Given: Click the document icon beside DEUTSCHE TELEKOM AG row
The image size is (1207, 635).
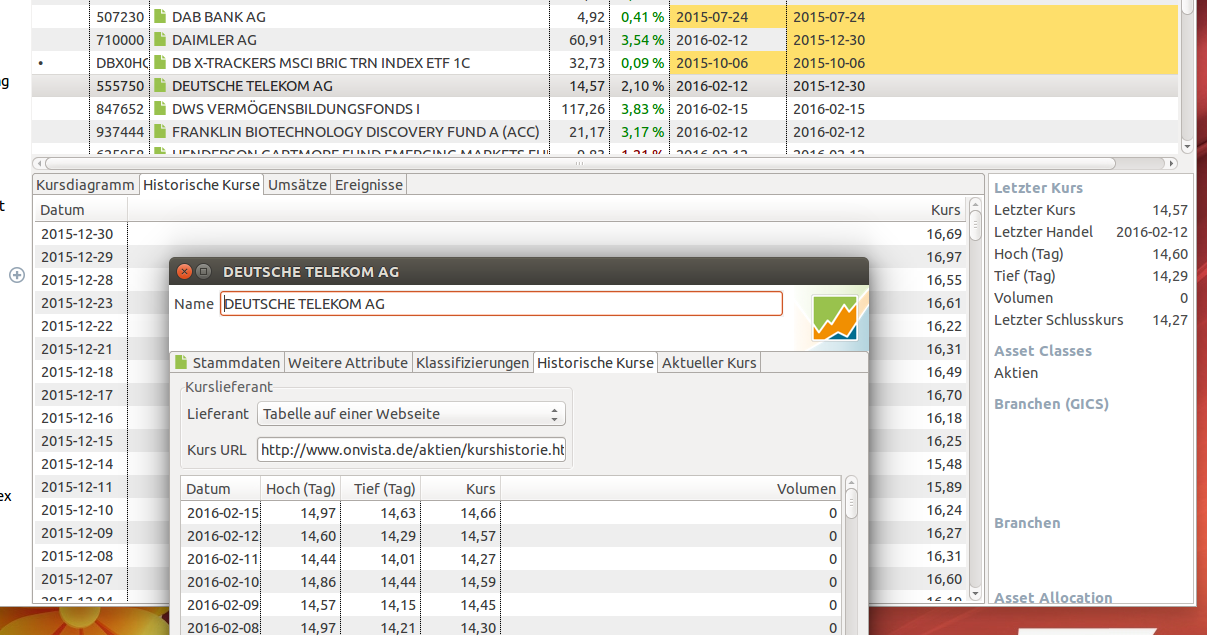Looking at the screenshot, I should (x=158, y=86).
